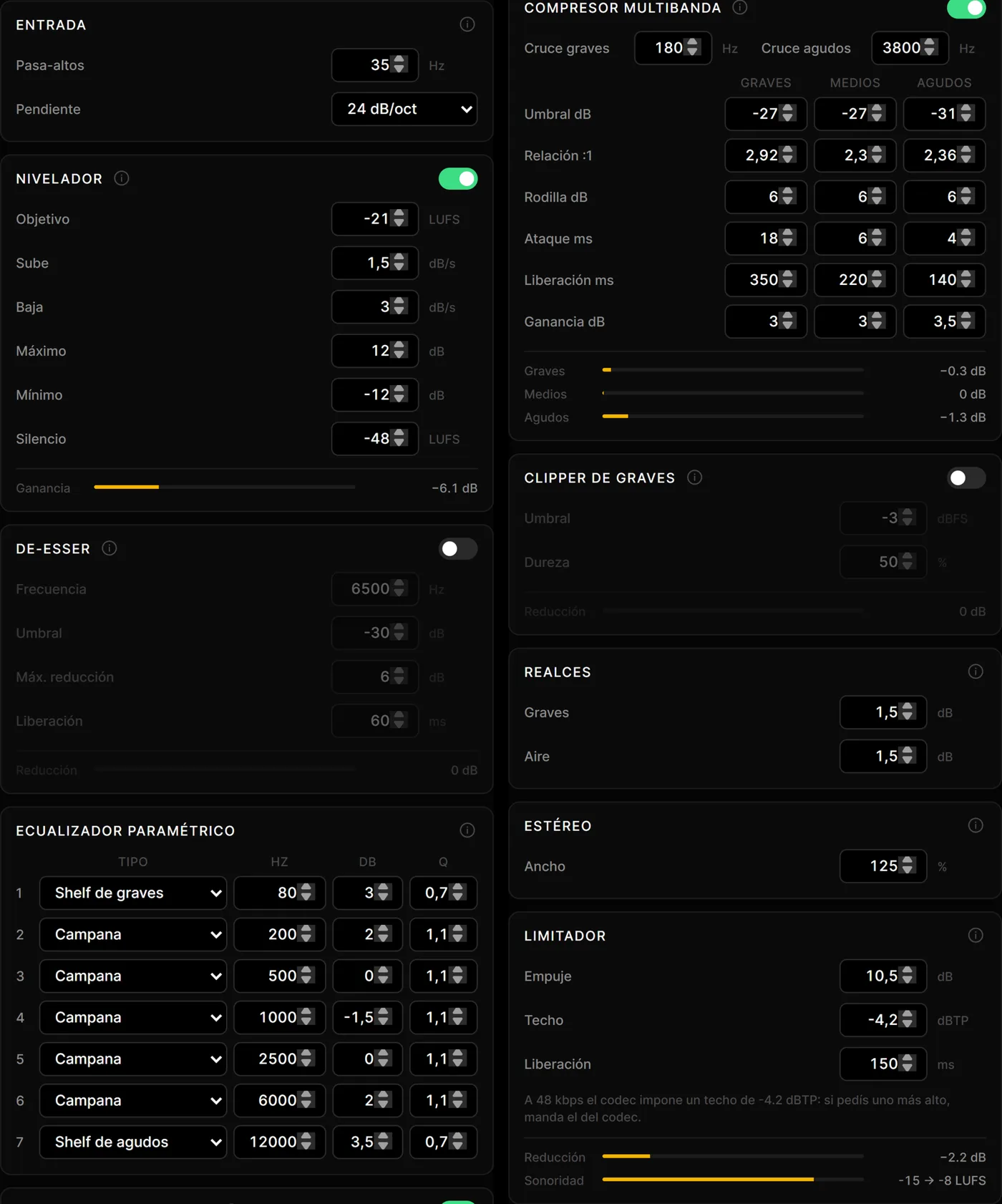This screenshot has width=1002, height=1204.
Task: Open band 7 Shelf de agudos dropdown
Action: click(133, 1142)
